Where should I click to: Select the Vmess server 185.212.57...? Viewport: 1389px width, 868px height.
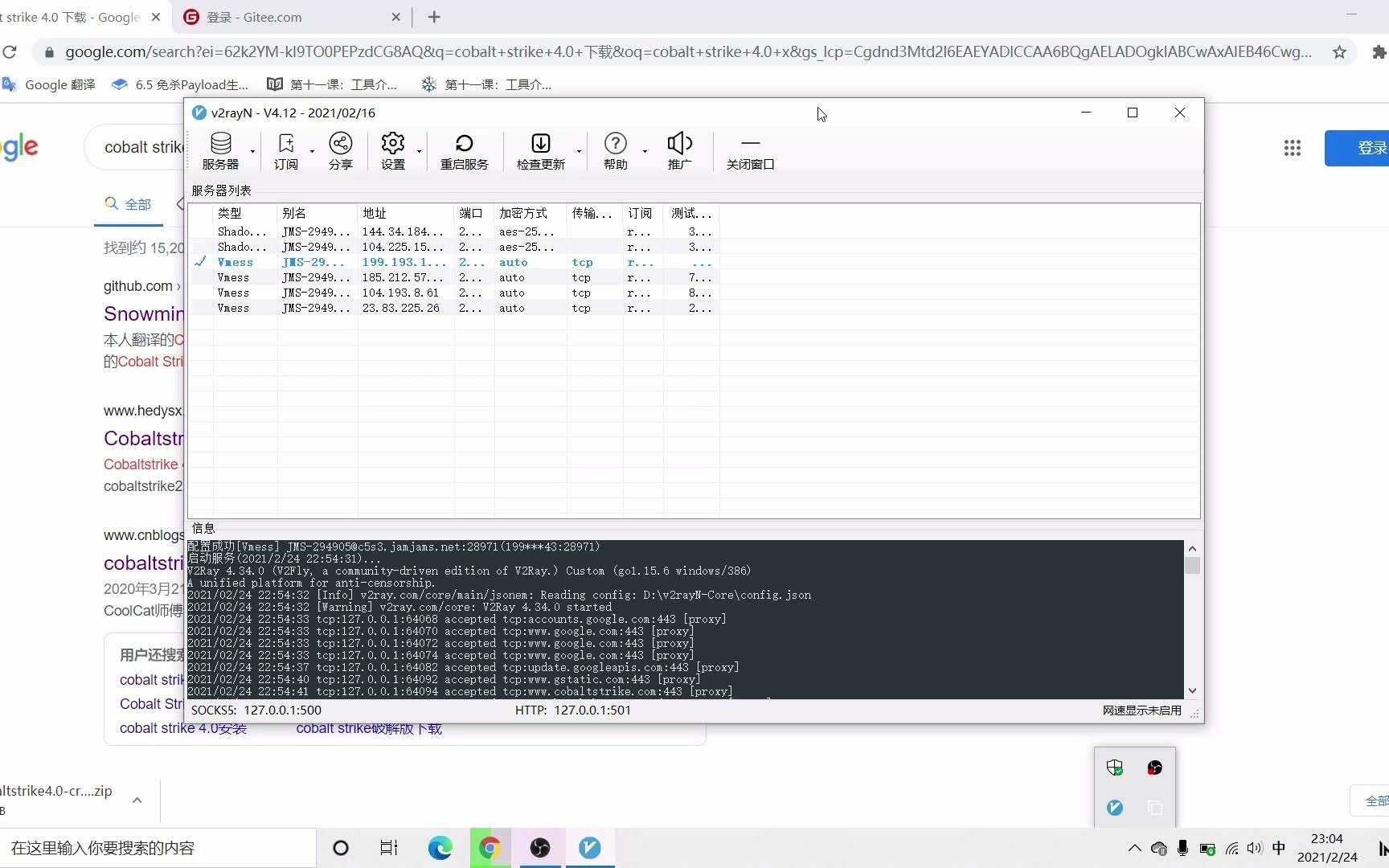tap(454, 277)
